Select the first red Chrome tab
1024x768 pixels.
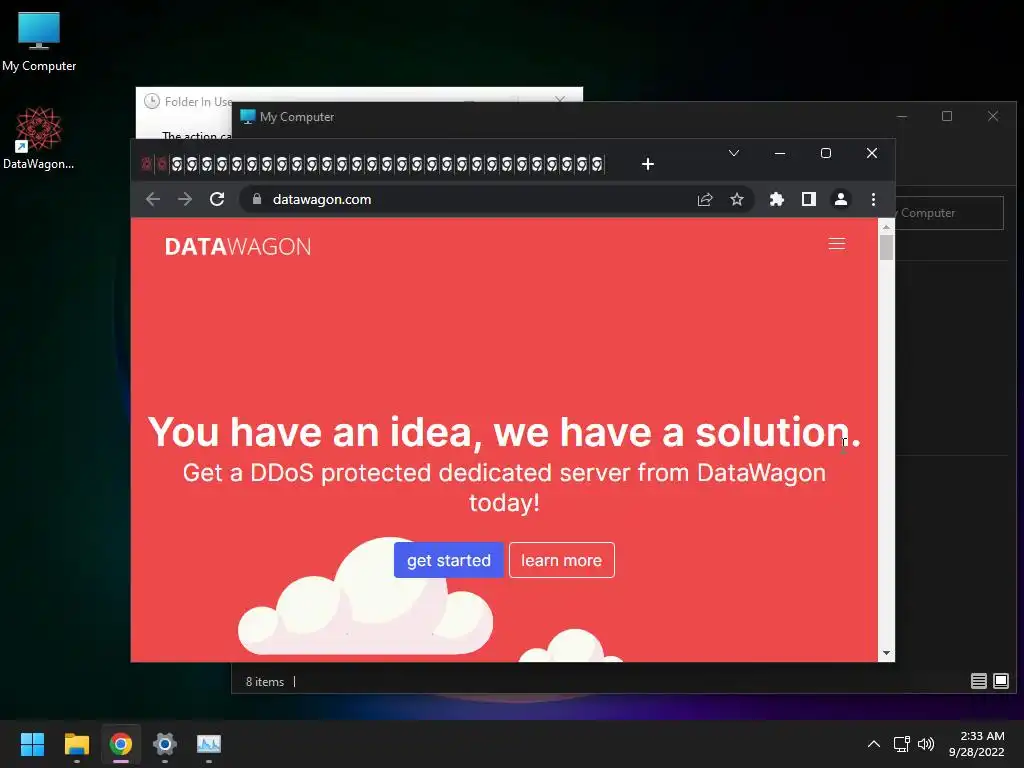coord(147,164)
